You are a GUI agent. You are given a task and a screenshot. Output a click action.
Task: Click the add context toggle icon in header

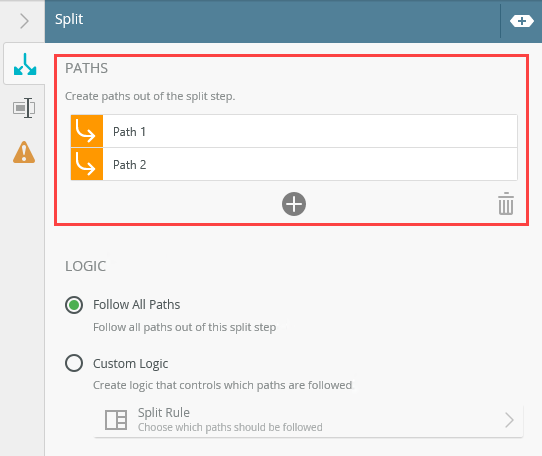click(522, 21)
